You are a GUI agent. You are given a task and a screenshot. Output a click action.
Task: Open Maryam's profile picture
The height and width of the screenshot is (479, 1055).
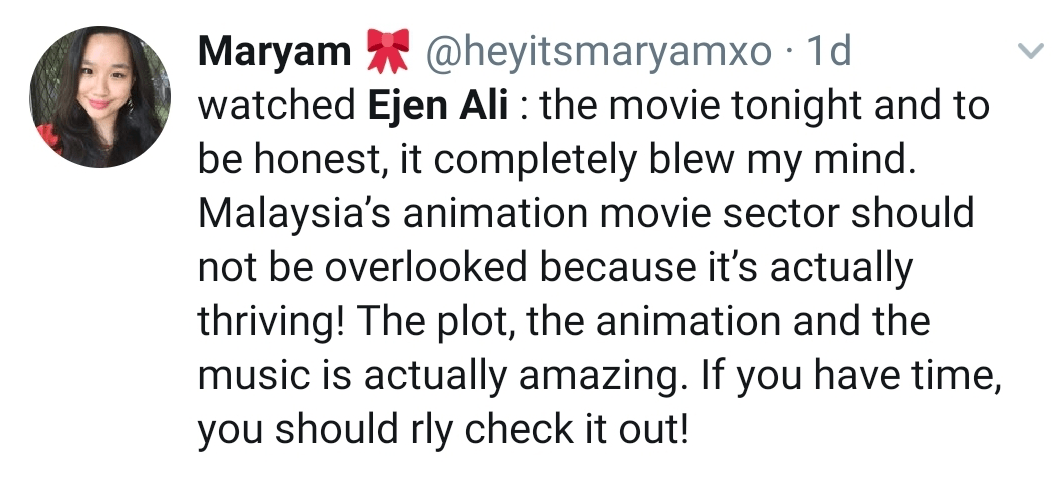pos(100,97)
